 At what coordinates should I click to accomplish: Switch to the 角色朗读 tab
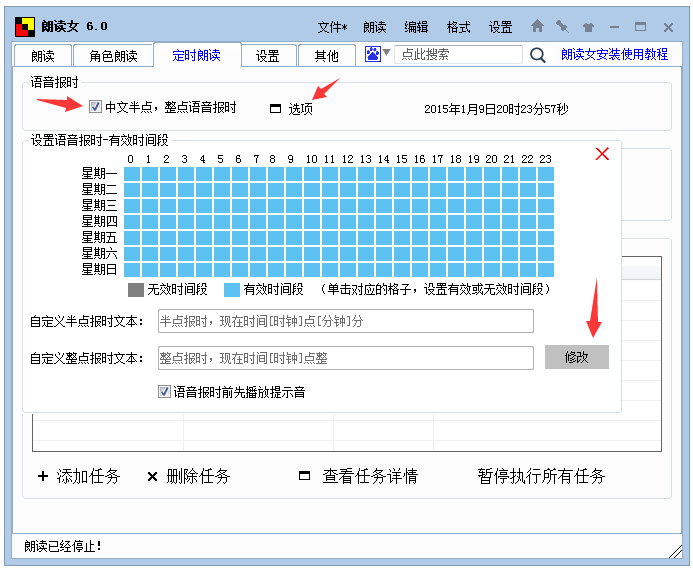click(113, 56)
